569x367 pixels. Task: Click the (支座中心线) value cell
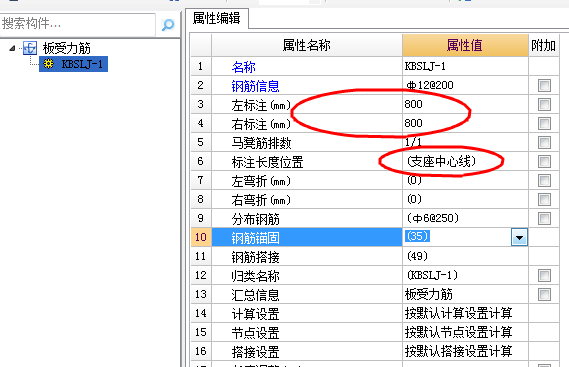coord(465,161)
